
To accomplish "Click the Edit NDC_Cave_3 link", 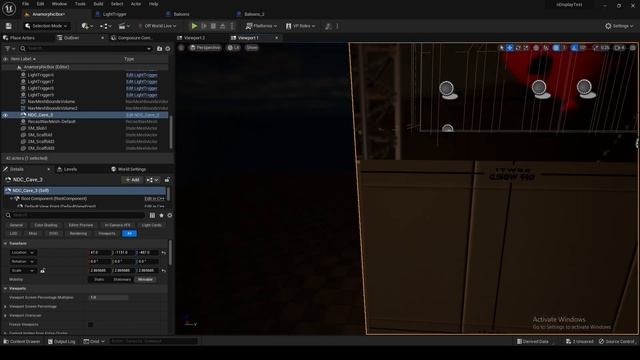I will 142,115.
